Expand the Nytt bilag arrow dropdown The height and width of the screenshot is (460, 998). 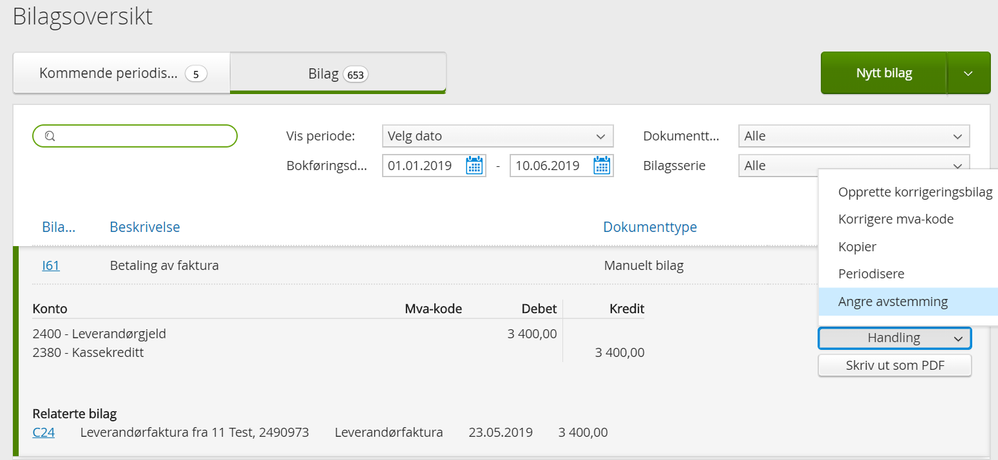968,73
